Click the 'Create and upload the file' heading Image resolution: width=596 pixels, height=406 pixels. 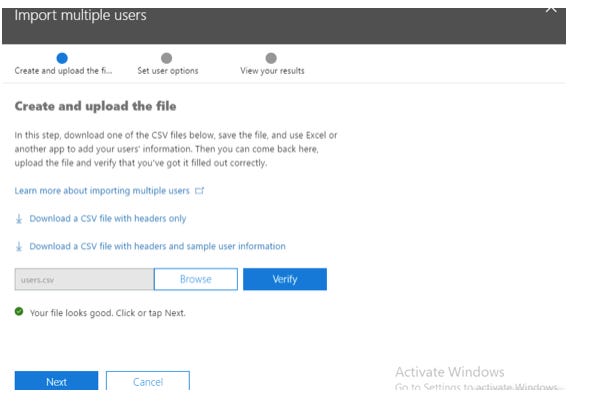click(95, 106)
